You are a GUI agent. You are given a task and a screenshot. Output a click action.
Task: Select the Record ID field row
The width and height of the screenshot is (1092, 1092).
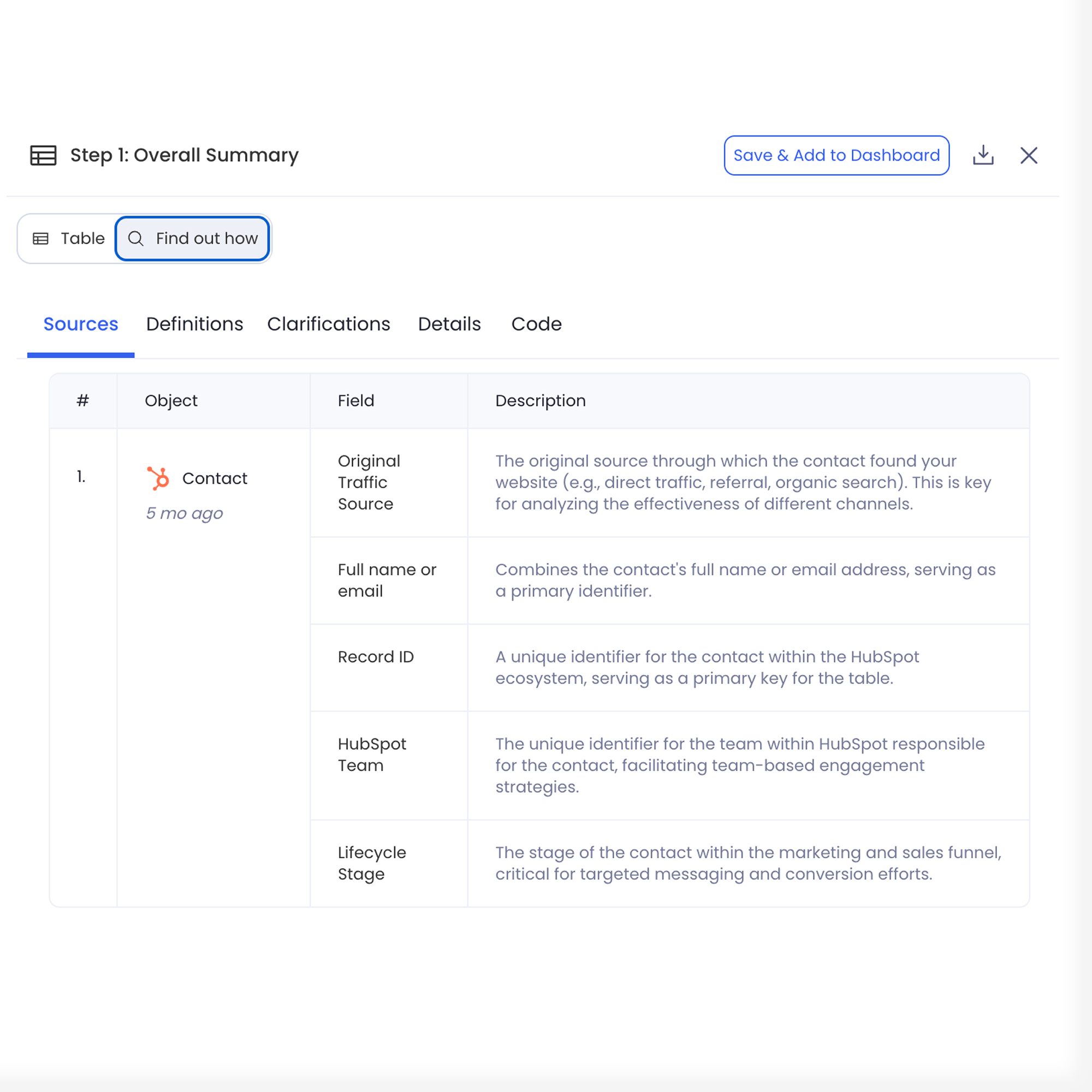(375, 657)
